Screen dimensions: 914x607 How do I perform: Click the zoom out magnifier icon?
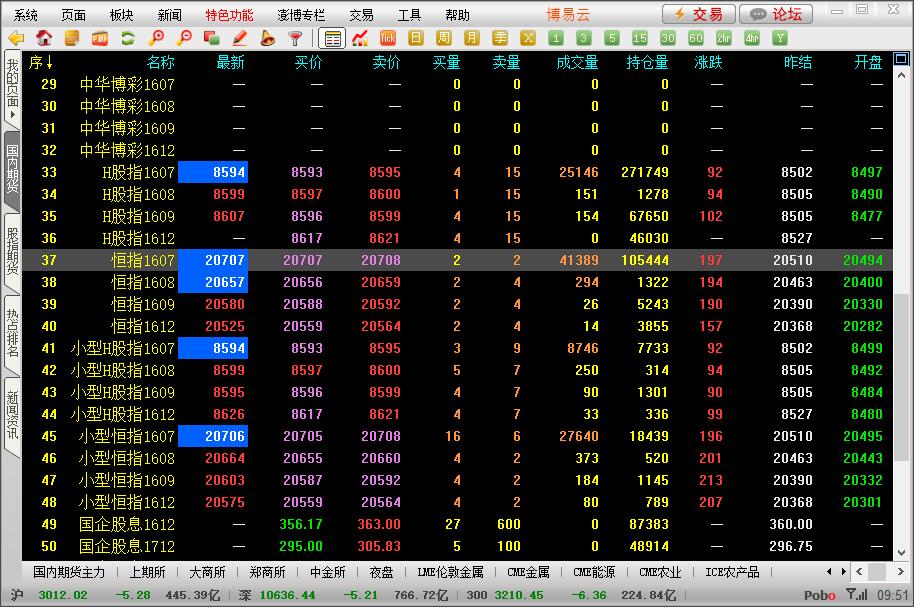[184, 38]
